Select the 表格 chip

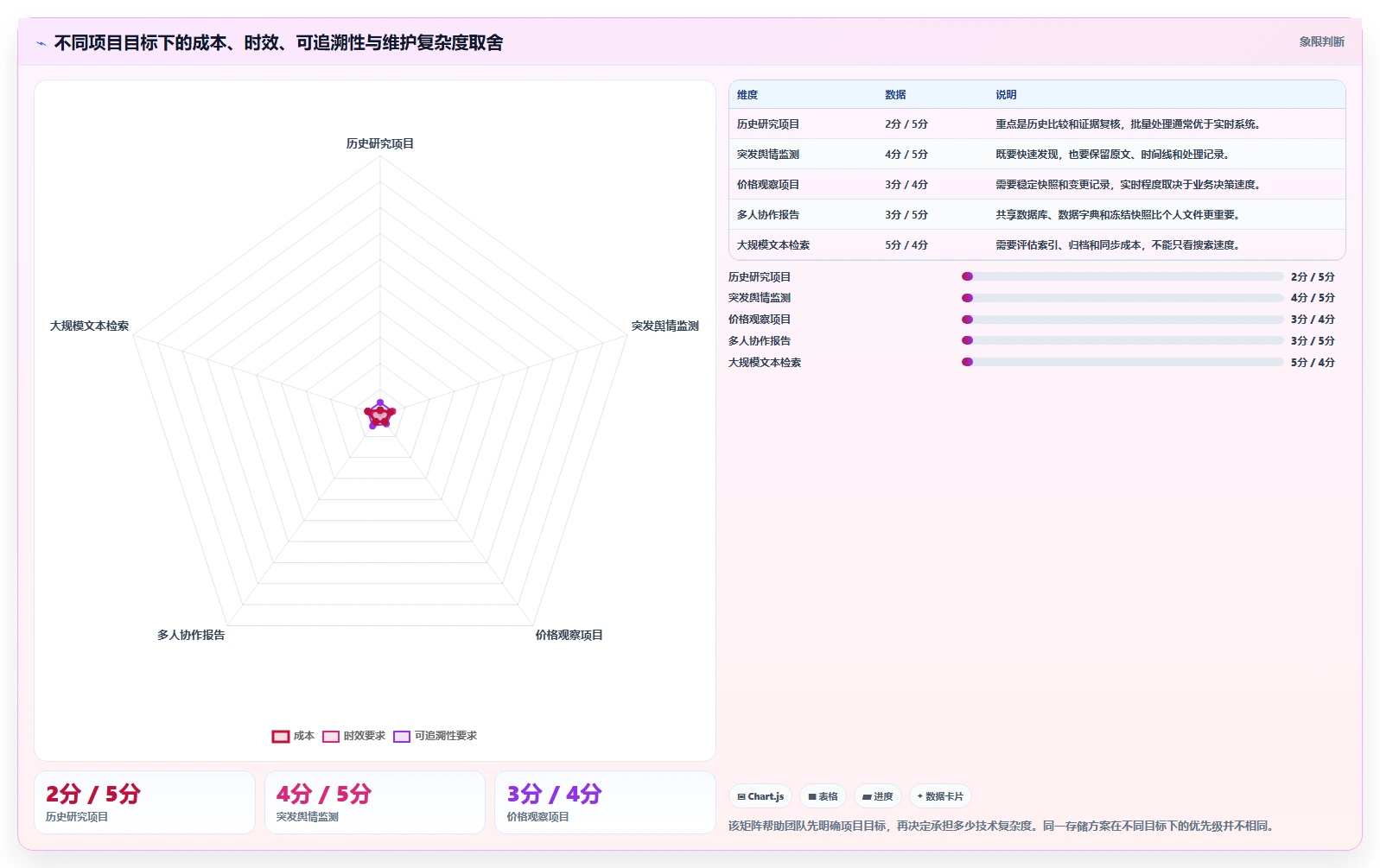[x=823, y=796]
